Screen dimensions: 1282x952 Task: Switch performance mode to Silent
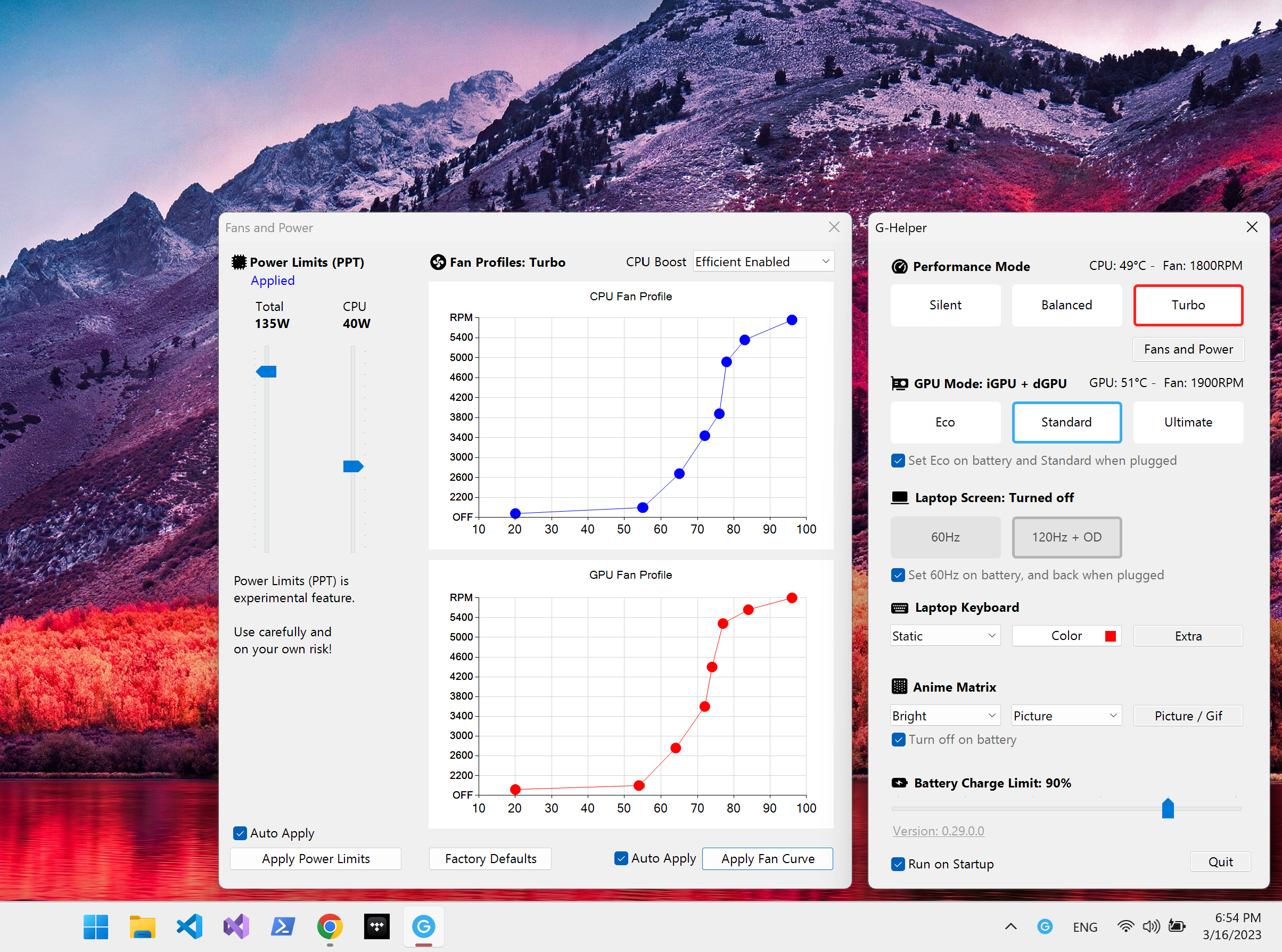click(945, 305)
